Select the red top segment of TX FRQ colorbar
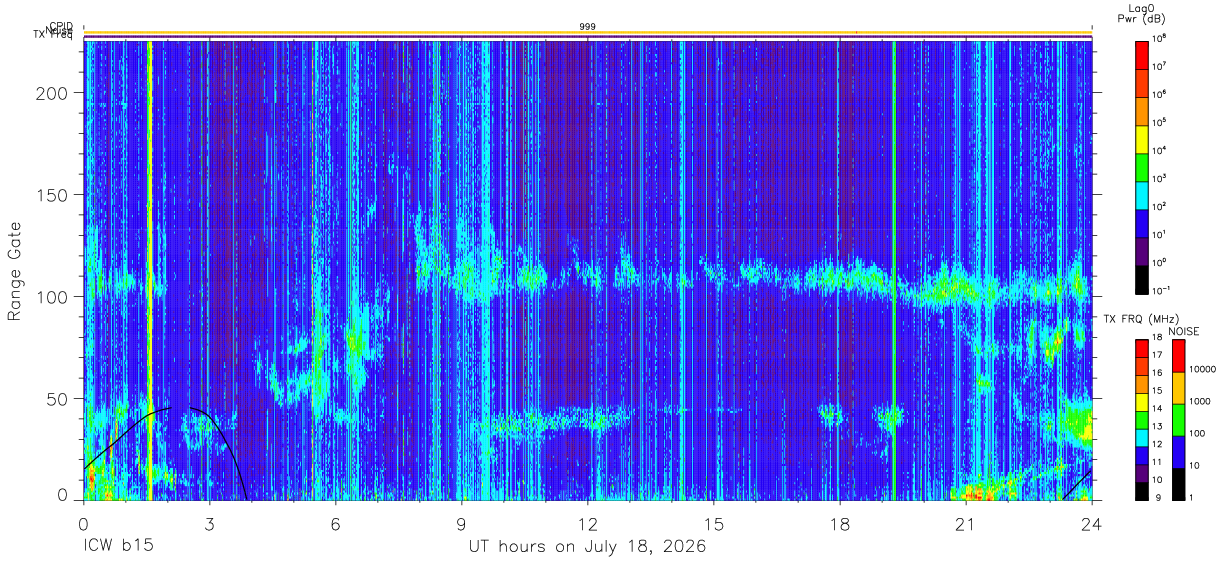 pos(1142,349)
